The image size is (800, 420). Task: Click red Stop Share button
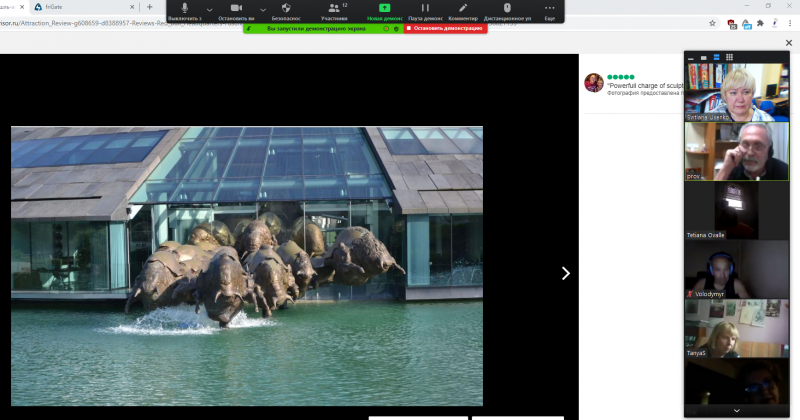(x=445, y=29)
